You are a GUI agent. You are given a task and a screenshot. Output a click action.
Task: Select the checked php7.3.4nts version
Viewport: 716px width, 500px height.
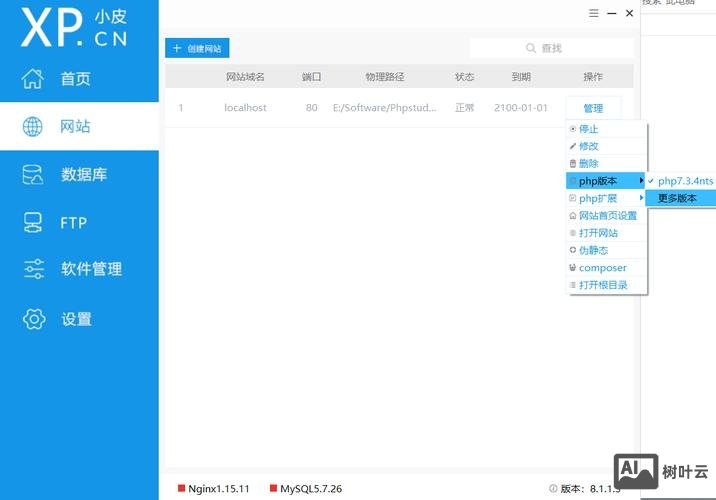coord(681,181)
